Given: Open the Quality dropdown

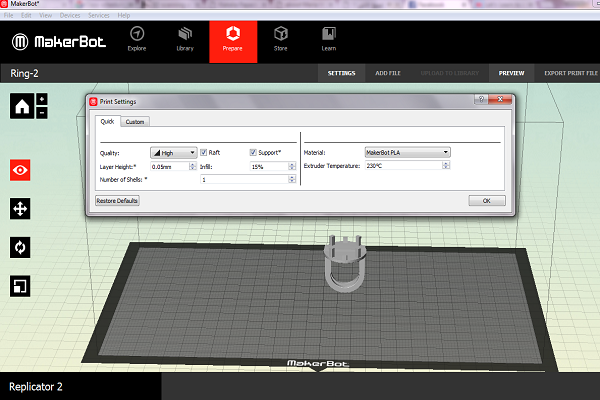Looking at the screenshot, I should 174,153.
